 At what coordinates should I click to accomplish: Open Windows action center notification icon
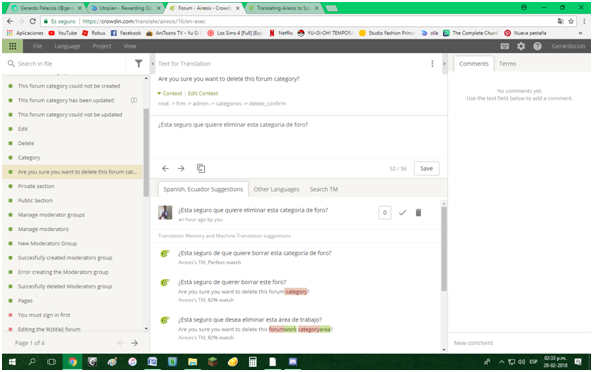pyautogui.click(x=578, y=362)
